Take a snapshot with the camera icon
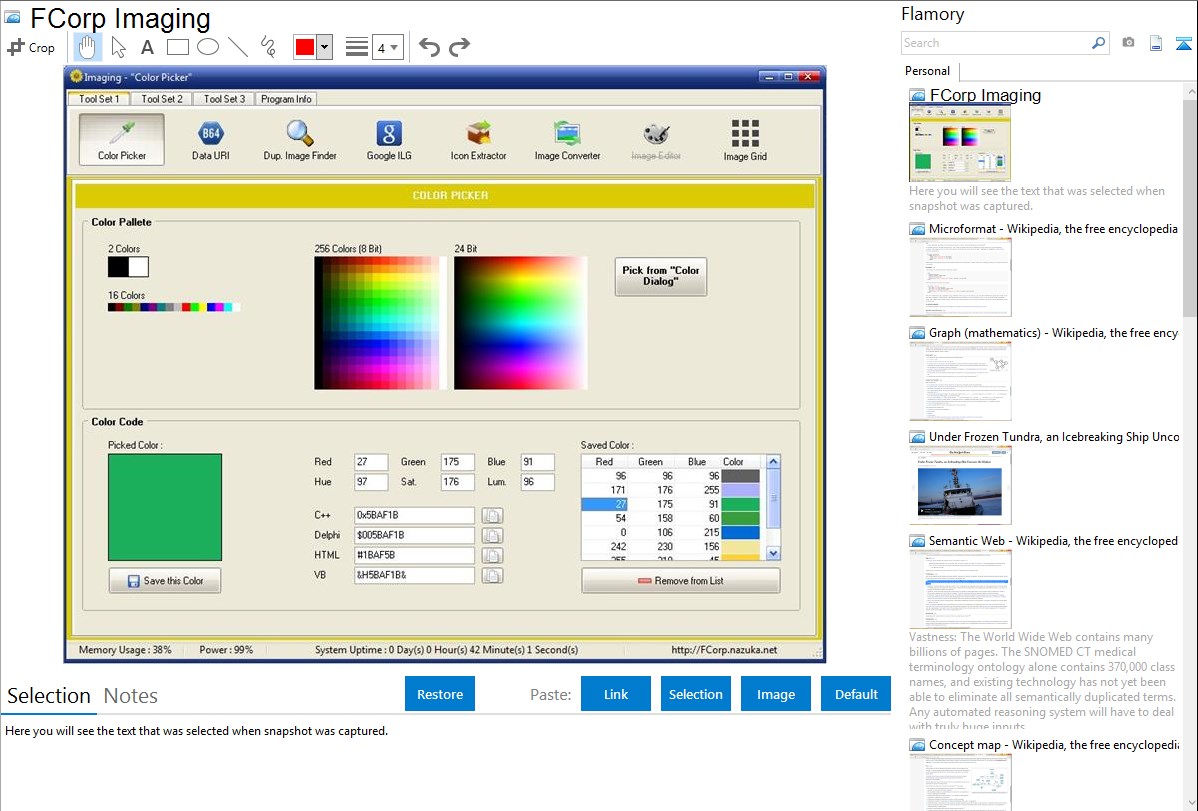The width and height of the screenshot is (1198, 811). [x=1128, y=43]
